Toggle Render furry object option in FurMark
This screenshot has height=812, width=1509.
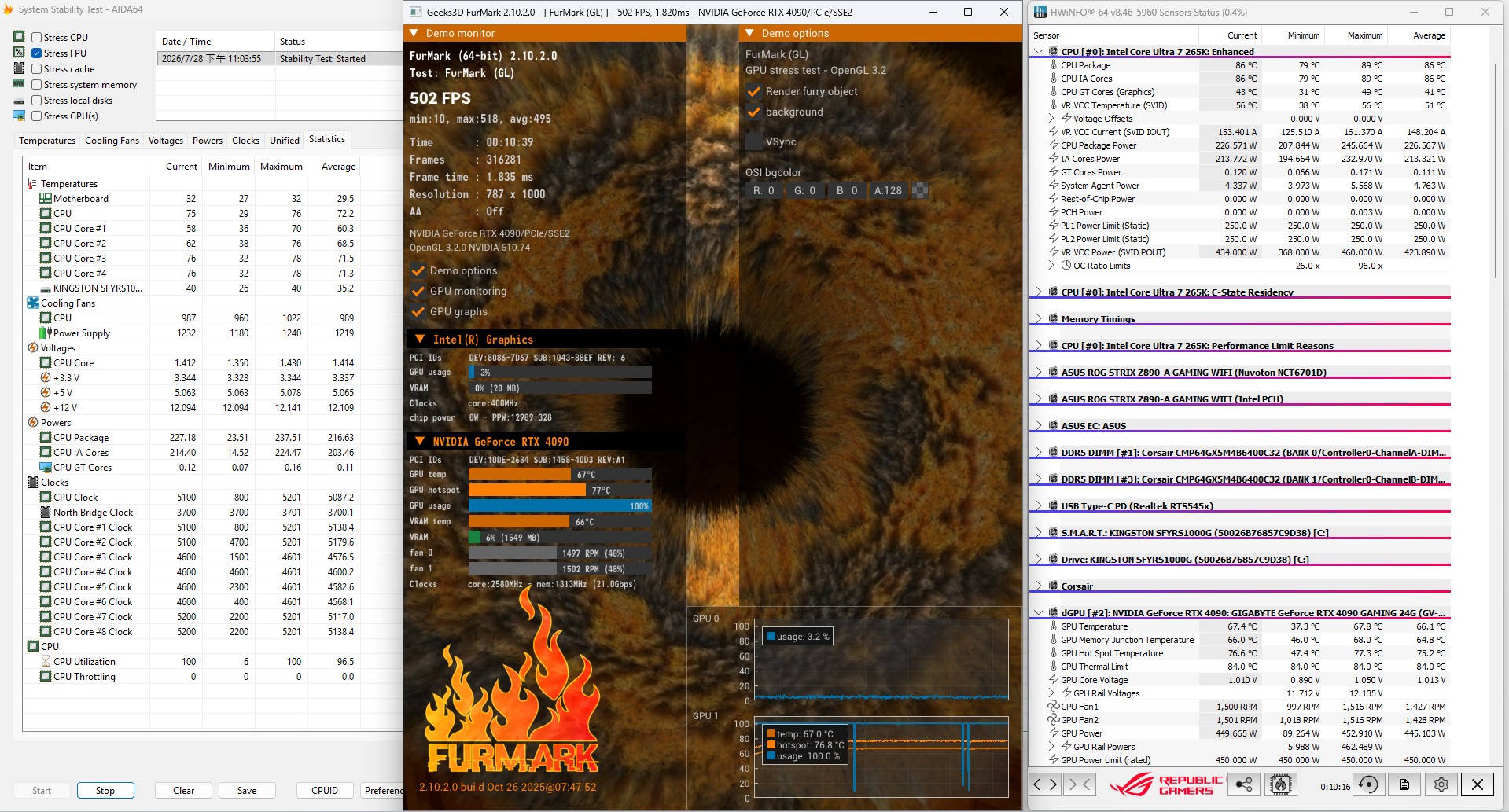click(x=753, y=91)
